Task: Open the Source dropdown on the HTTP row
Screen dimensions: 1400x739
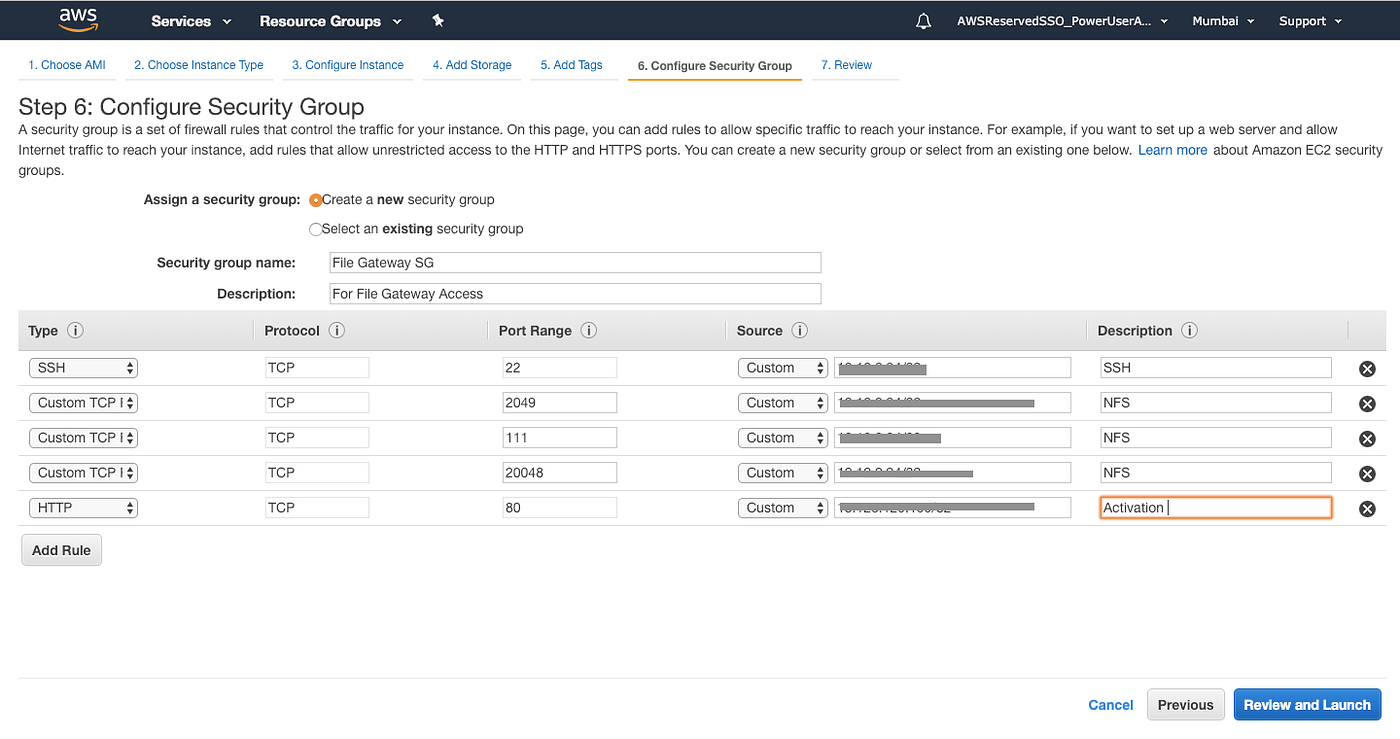Action: 782,507
